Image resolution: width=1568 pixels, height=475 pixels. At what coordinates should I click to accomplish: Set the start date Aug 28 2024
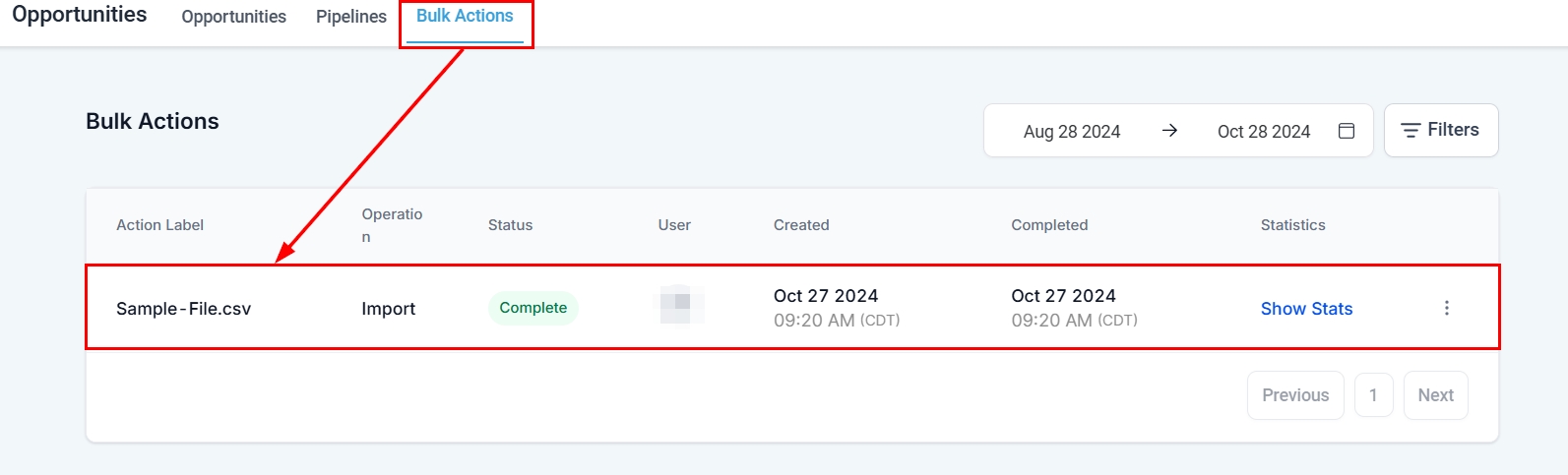[x=1071, y=132]
